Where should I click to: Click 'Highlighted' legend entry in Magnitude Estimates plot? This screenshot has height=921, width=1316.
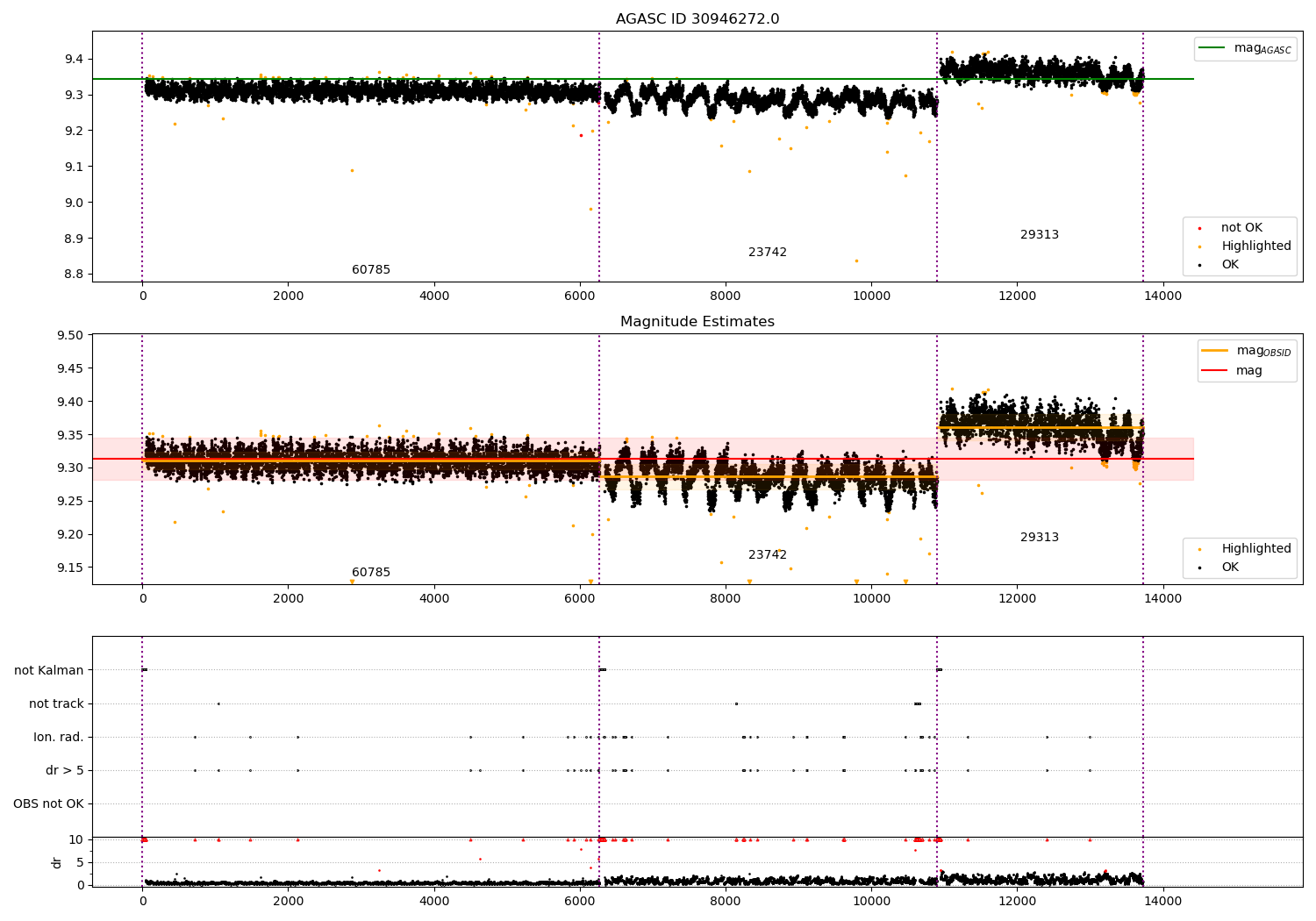(1256, 549)
